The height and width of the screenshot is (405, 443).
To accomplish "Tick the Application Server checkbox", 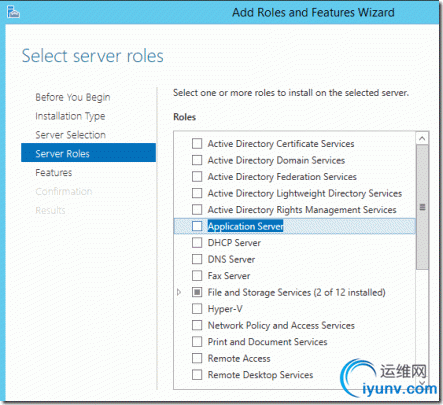I will pyautogui.click(x=197, y=226).
